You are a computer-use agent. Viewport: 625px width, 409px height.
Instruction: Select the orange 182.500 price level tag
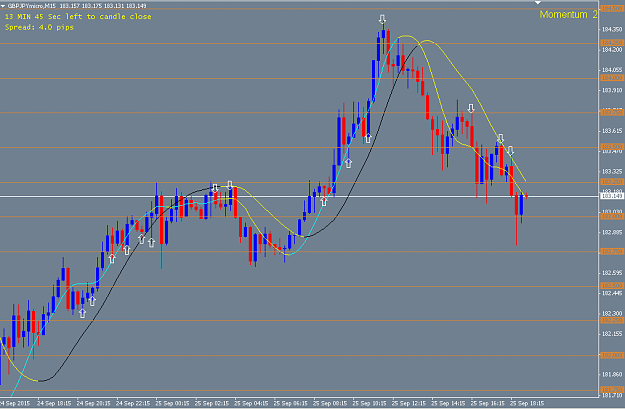coord(612,286)
